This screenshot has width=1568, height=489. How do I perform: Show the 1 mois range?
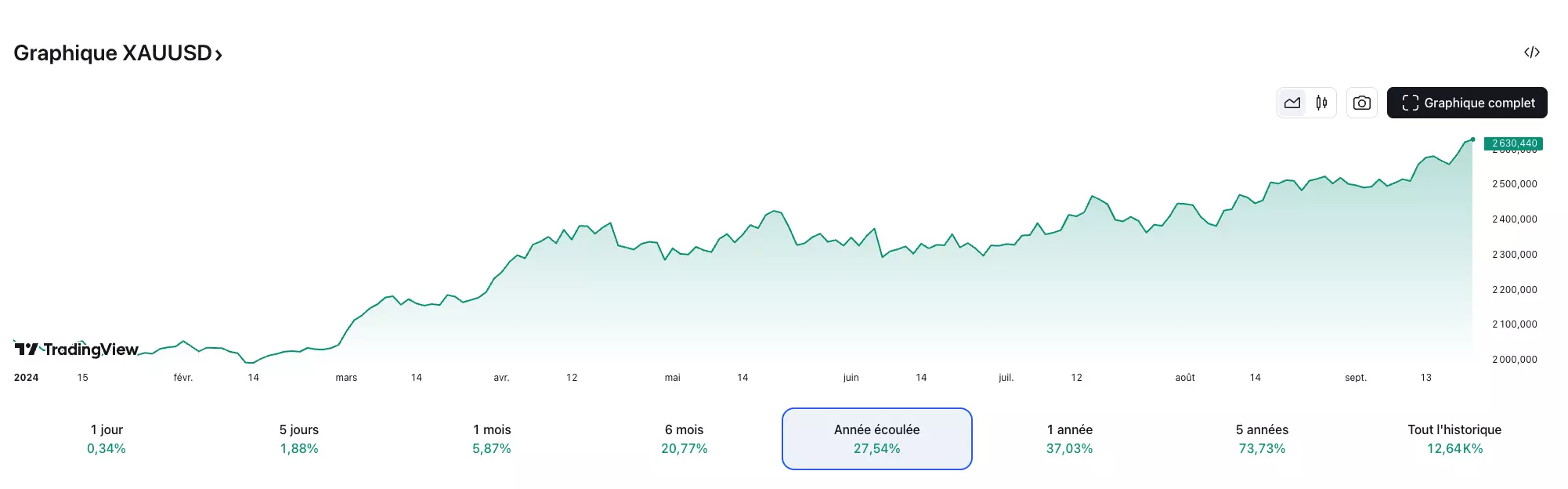[x=492, y=439]
